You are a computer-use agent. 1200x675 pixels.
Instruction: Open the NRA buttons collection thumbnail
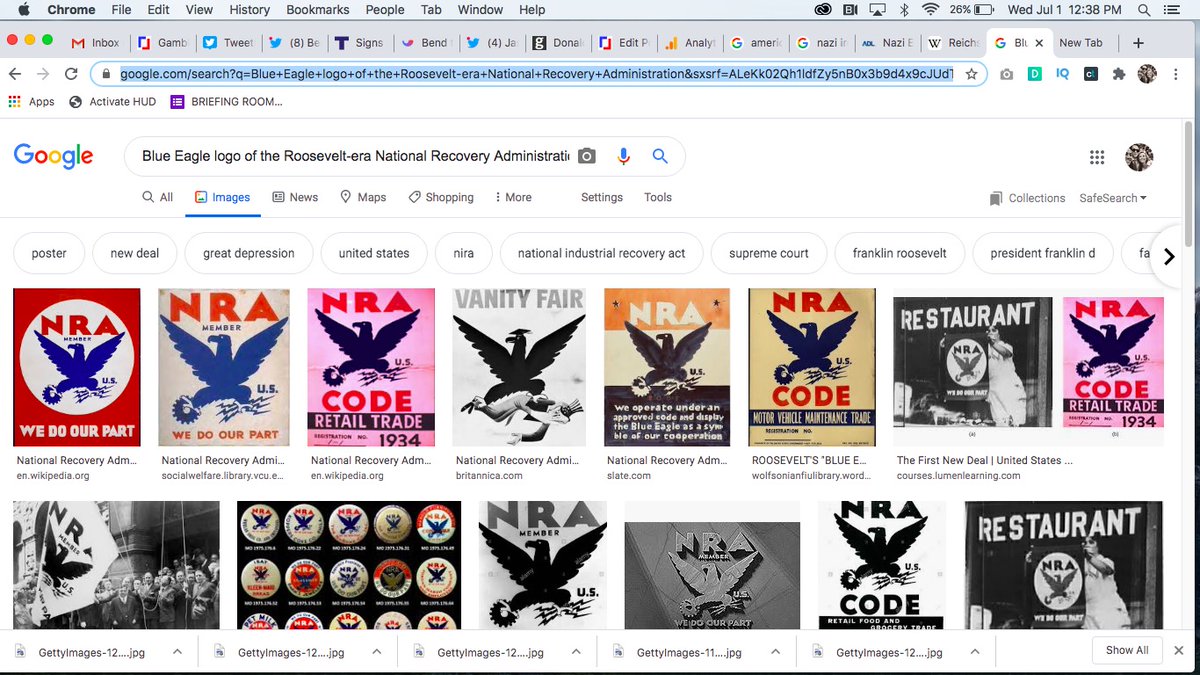pyautogui.click(x=349, y=565)
